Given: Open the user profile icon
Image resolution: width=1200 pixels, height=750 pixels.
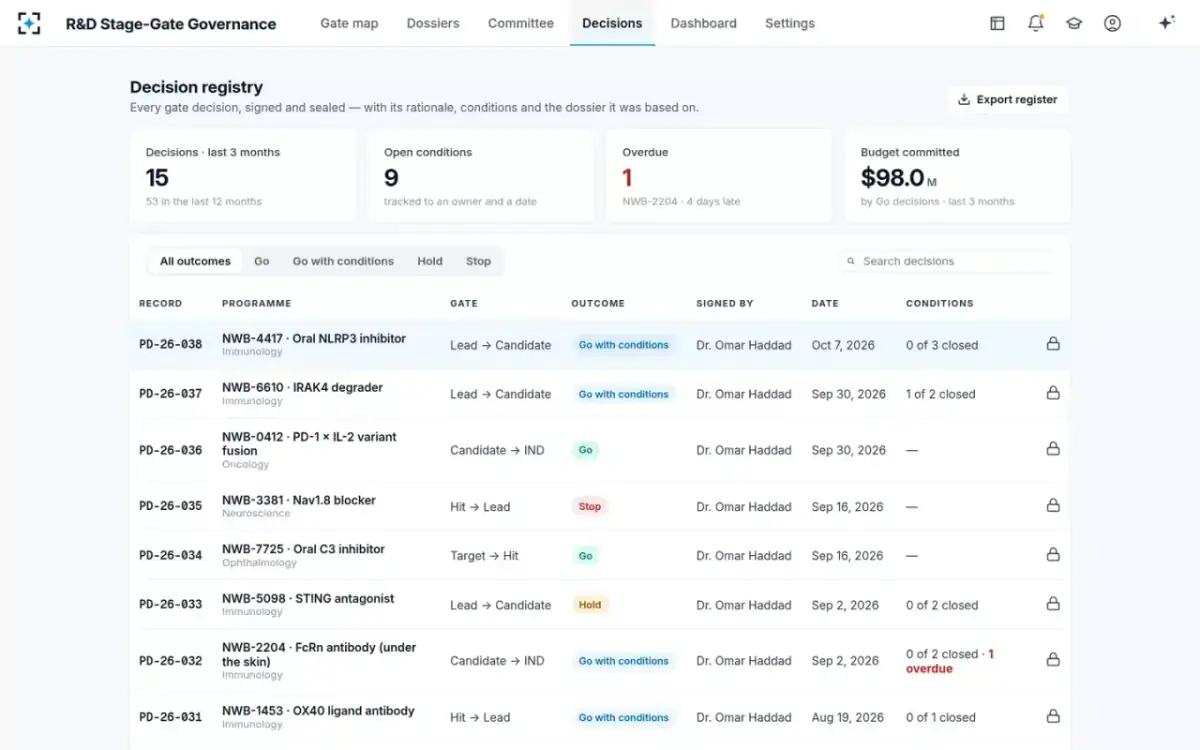Looking at the screenshot, I should pos(1112,23).
